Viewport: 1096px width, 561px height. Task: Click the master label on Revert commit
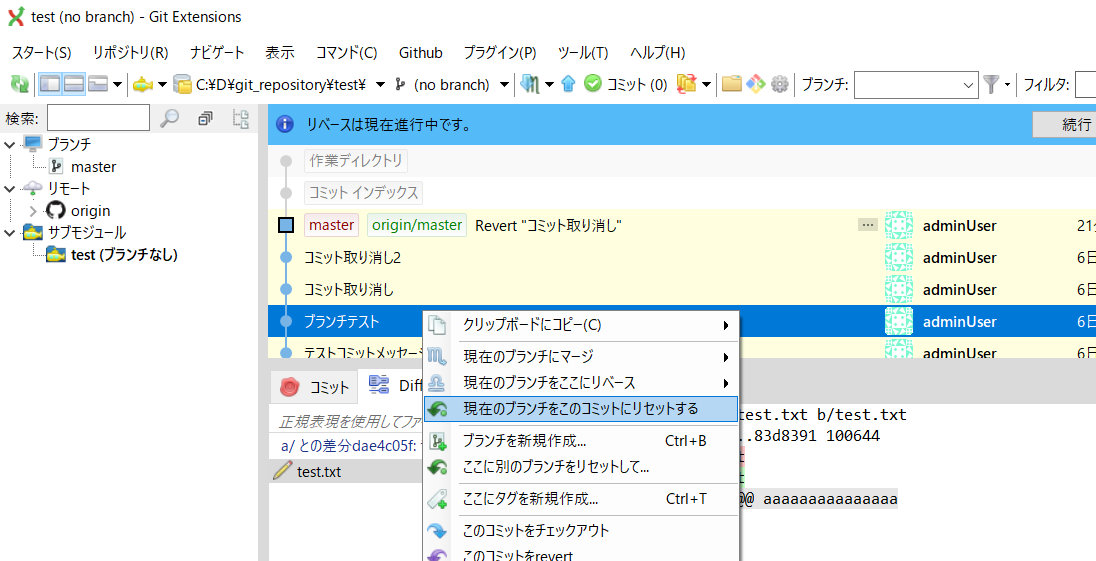[x=331, y=225]
